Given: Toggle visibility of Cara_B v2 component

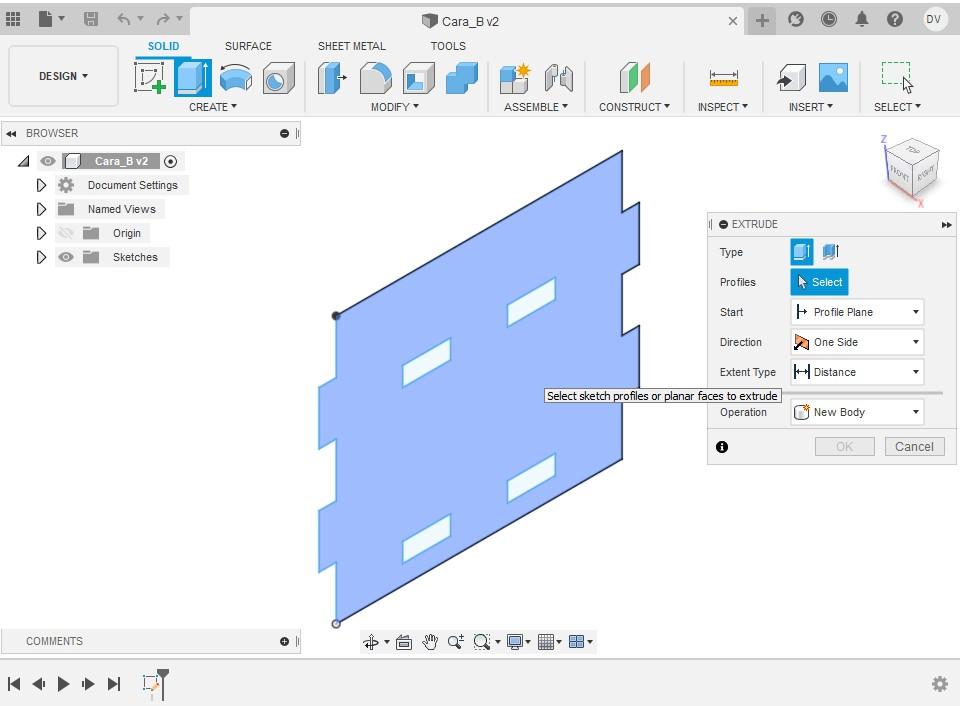Looking at the screenshot, I should tap(48, 161).
